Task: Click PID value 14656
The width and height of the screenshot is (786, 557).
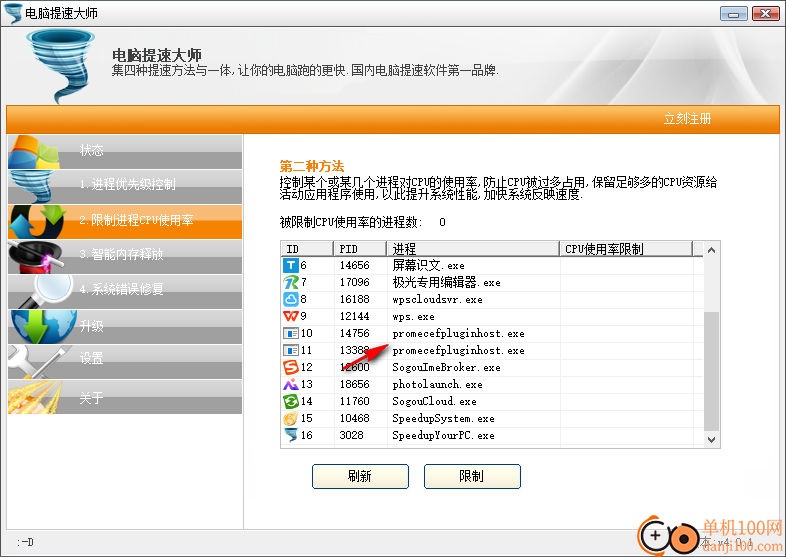Action: [354, 265]
